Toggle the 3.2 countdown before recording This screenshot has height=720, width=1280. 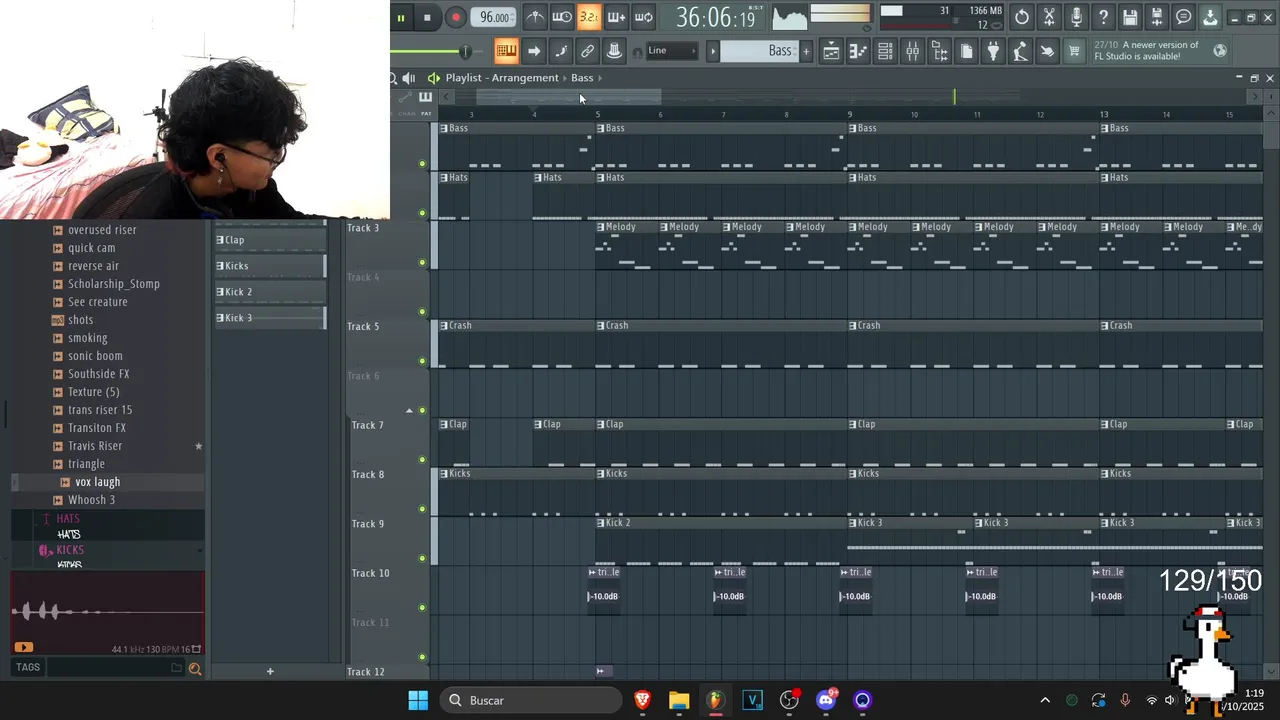589,17
